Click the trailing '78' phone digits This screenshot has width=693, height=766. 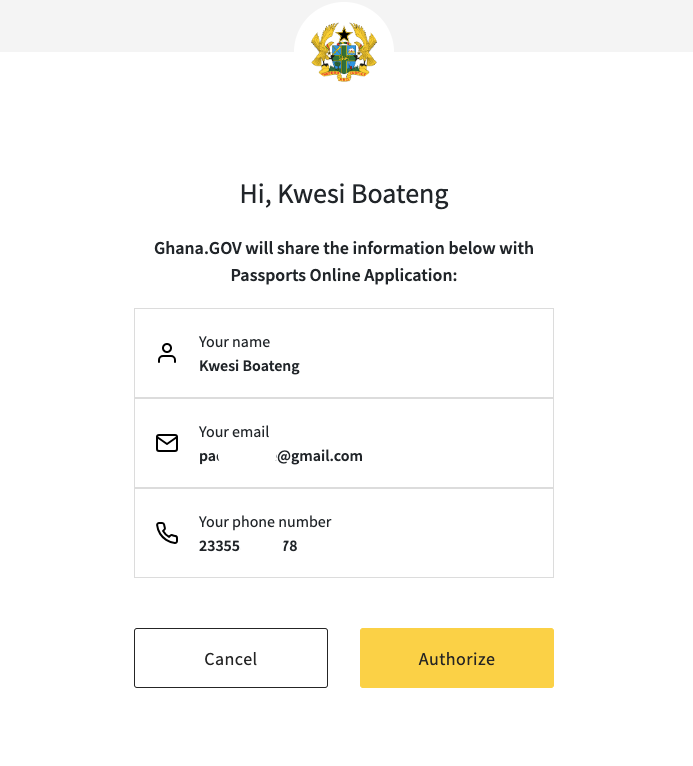290,546
